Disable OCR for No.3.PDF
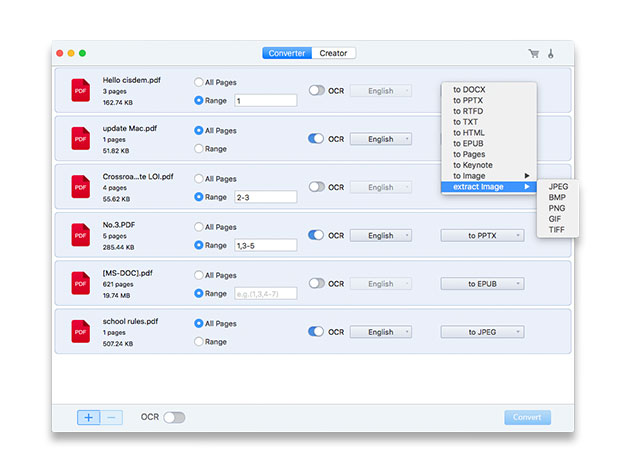 click(316, 235)
